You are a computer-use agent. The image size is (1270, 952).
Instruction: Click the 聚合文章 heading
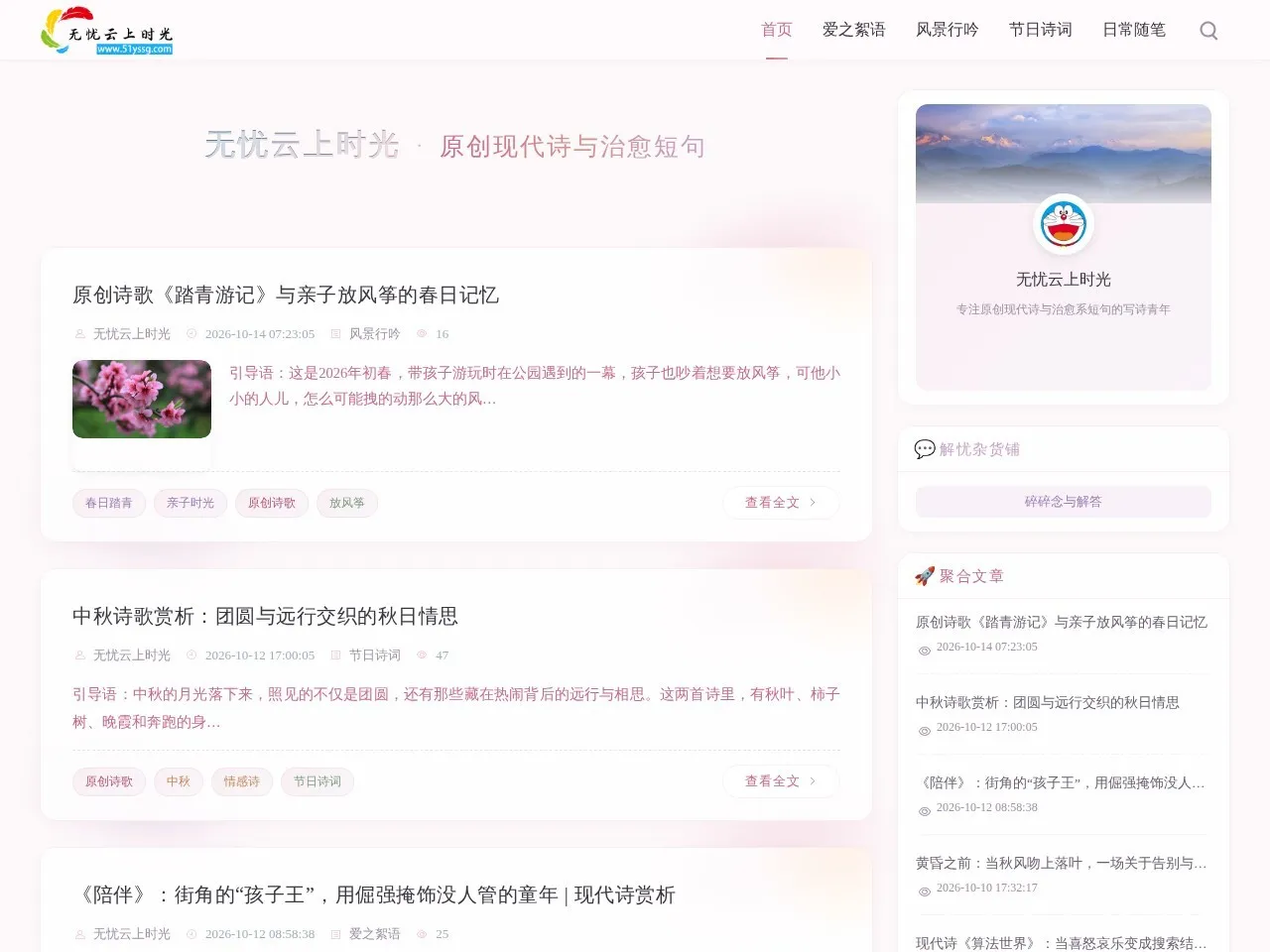click(x=971, y=576)
